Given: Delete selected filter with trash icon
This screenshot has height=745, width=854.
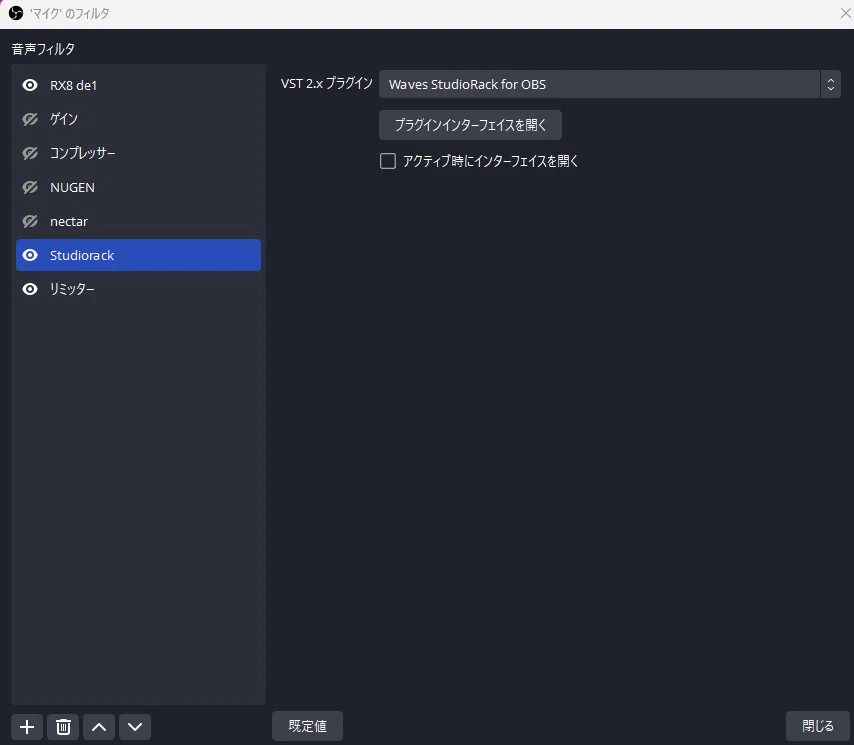Looking at the screenshot, I should (63, 726).
